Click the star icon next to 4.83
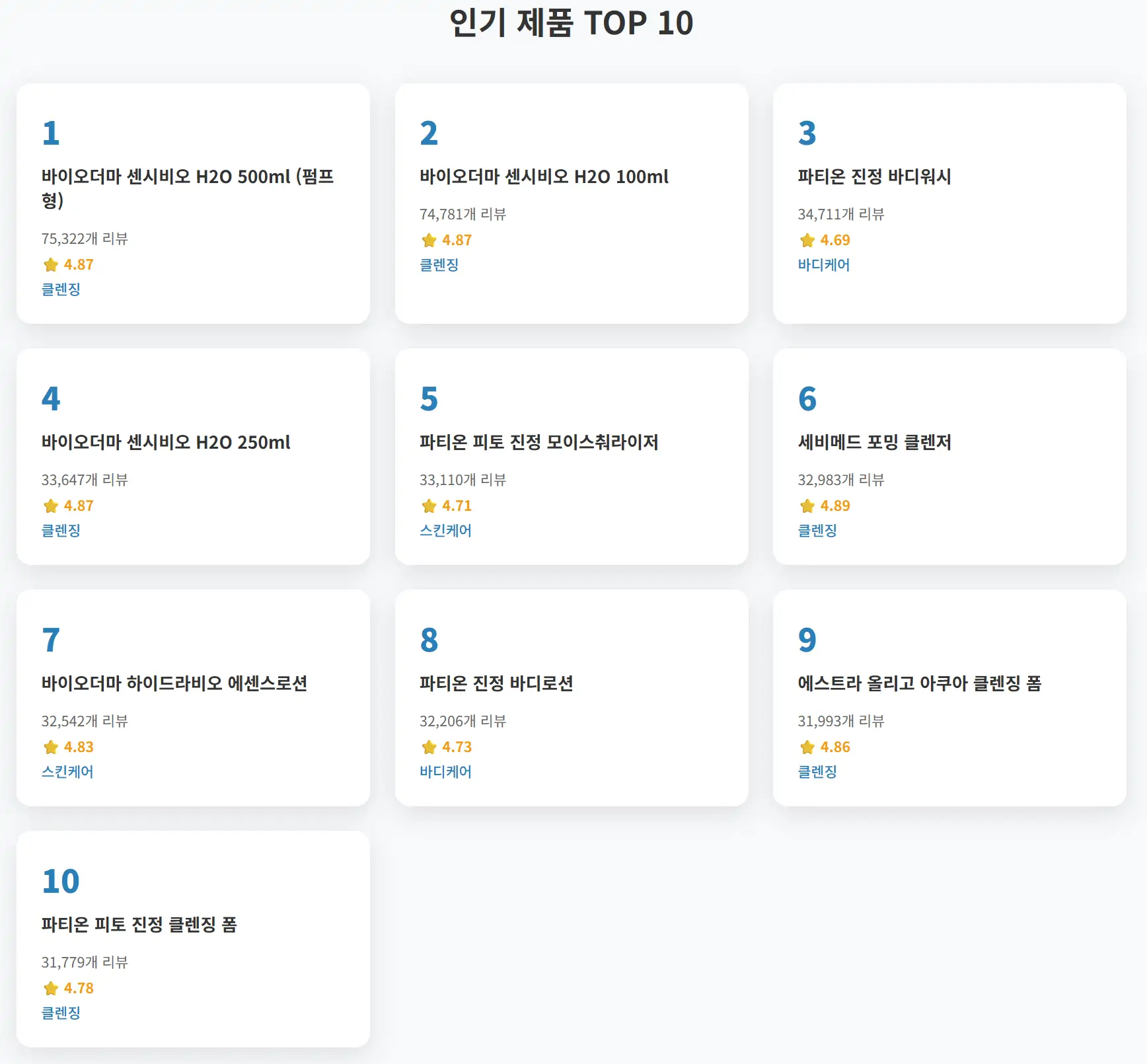 pyautogui.click(x=51, y=747)
